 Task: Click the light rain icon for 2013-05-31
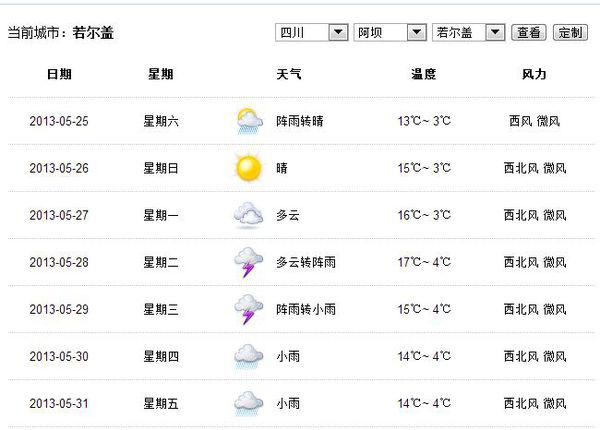248,404
